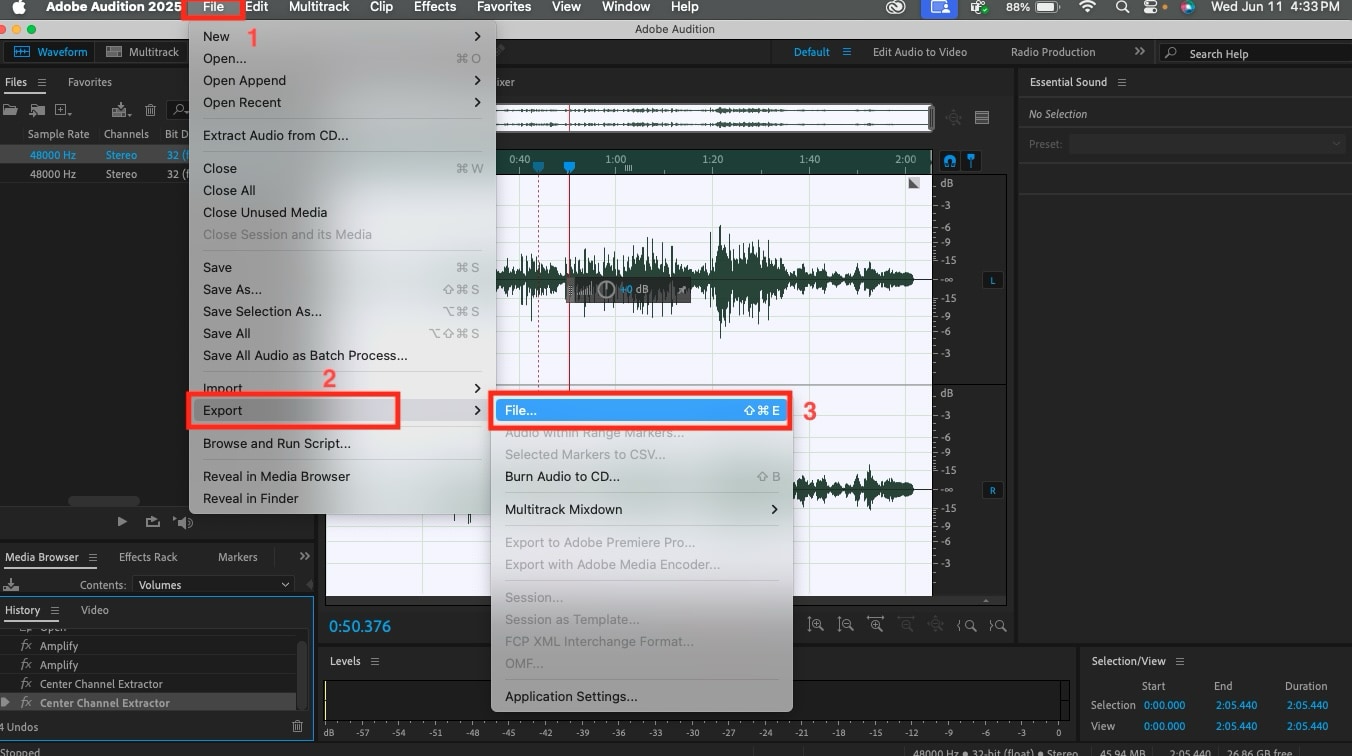1352x756 pixels.
Task: Click the HUD pin icon on waveform
Action: point(682,290)
